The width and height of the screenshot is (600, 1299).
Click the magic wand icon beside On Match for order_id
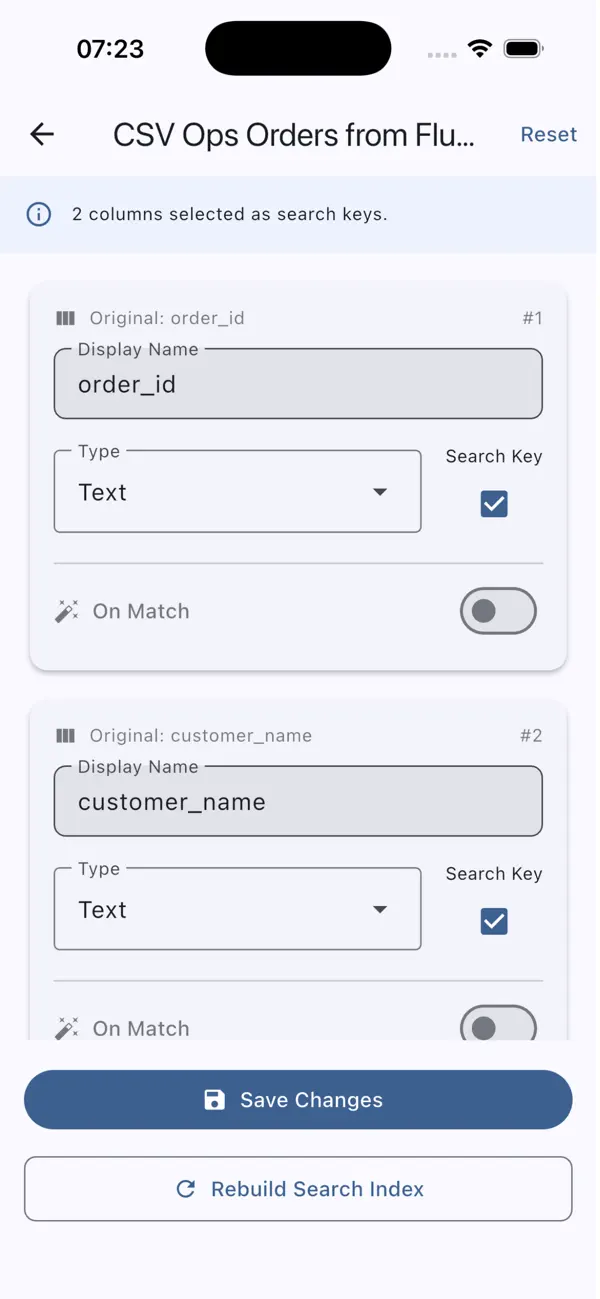(x=66, y=611)
